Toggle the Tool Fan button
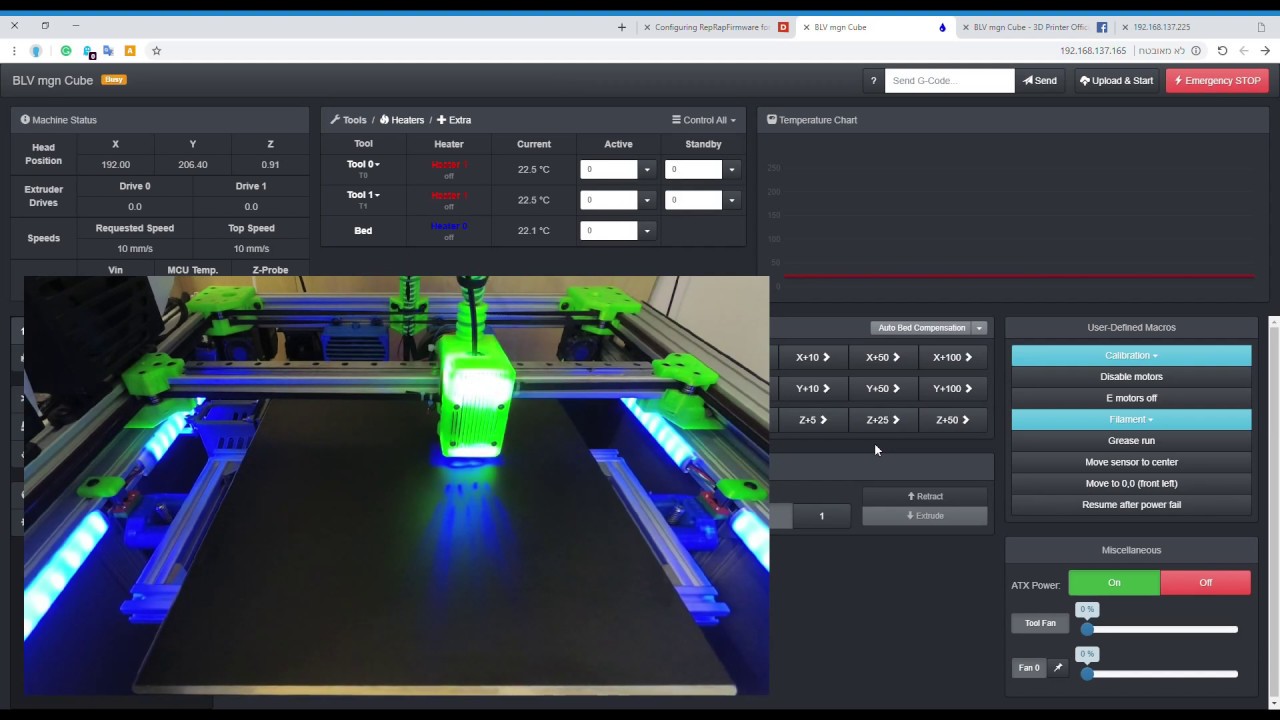Viewport: 1280px width, 720px height. point(1040,623)
